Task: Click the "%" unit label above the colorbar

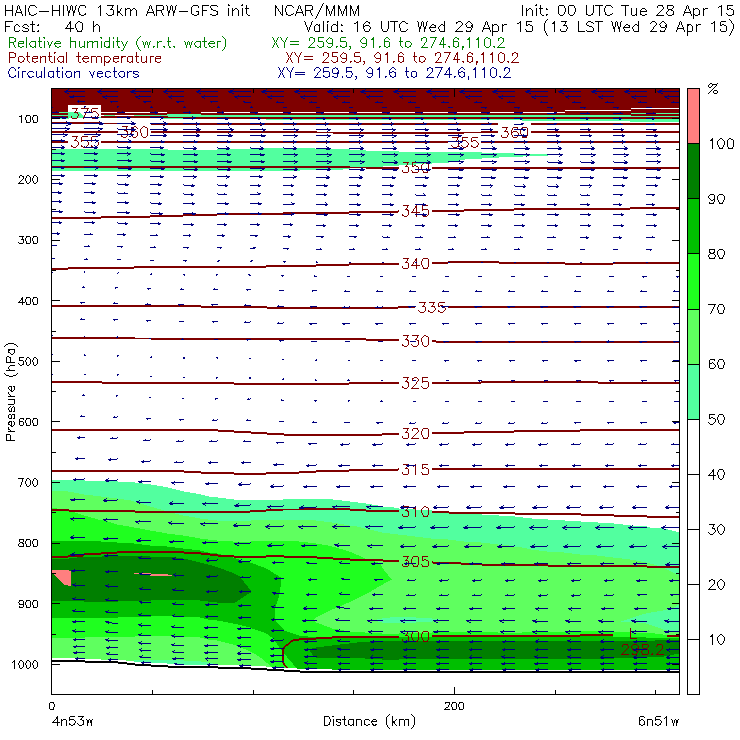Action: pyautogui.click(x=713, y=89)
